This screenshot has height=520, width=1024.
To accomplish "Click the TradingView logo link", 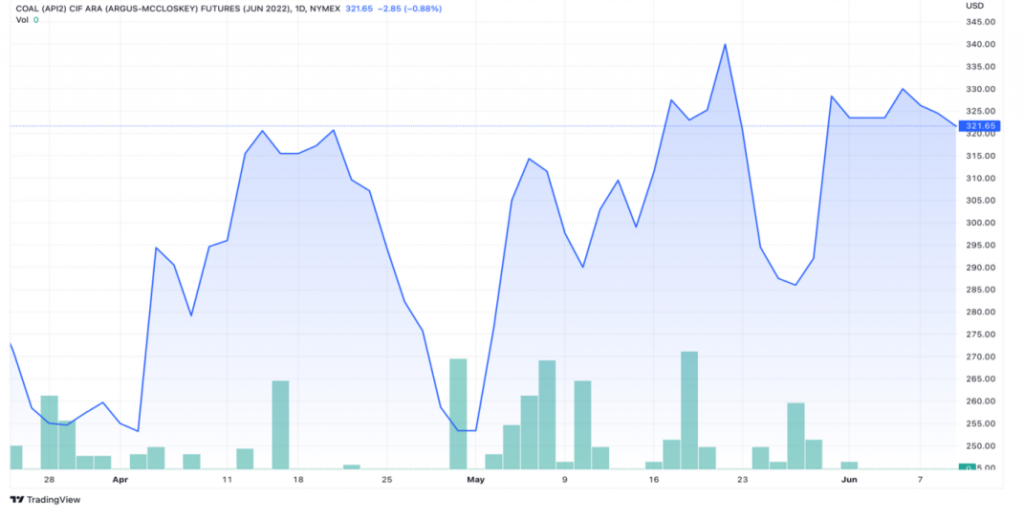I will [45, 500].
